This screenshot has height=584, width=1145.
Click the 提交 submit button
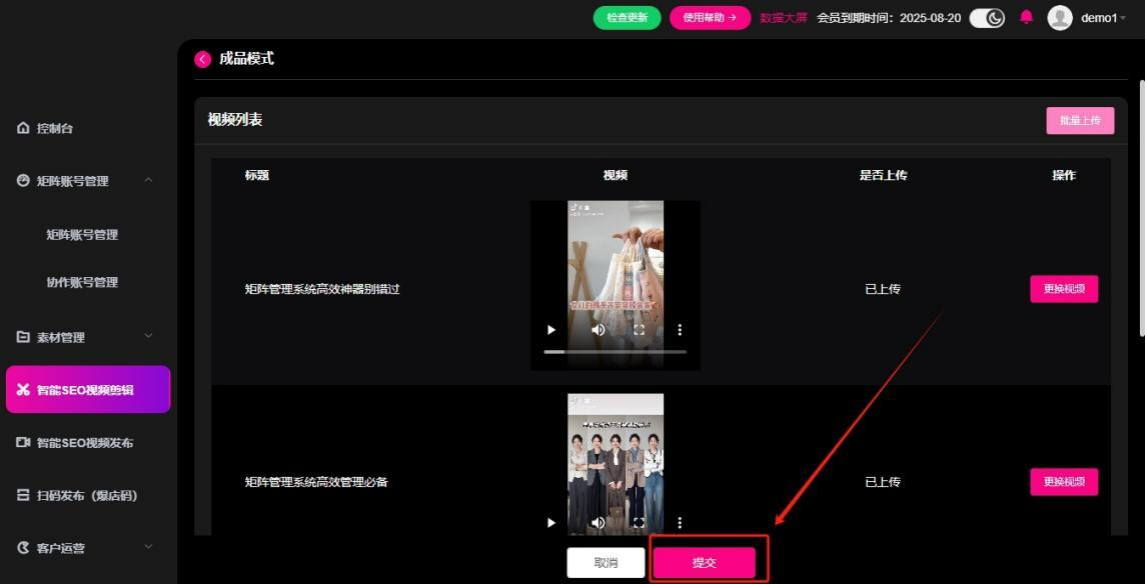pyautogui.click(x=704, y=563)
